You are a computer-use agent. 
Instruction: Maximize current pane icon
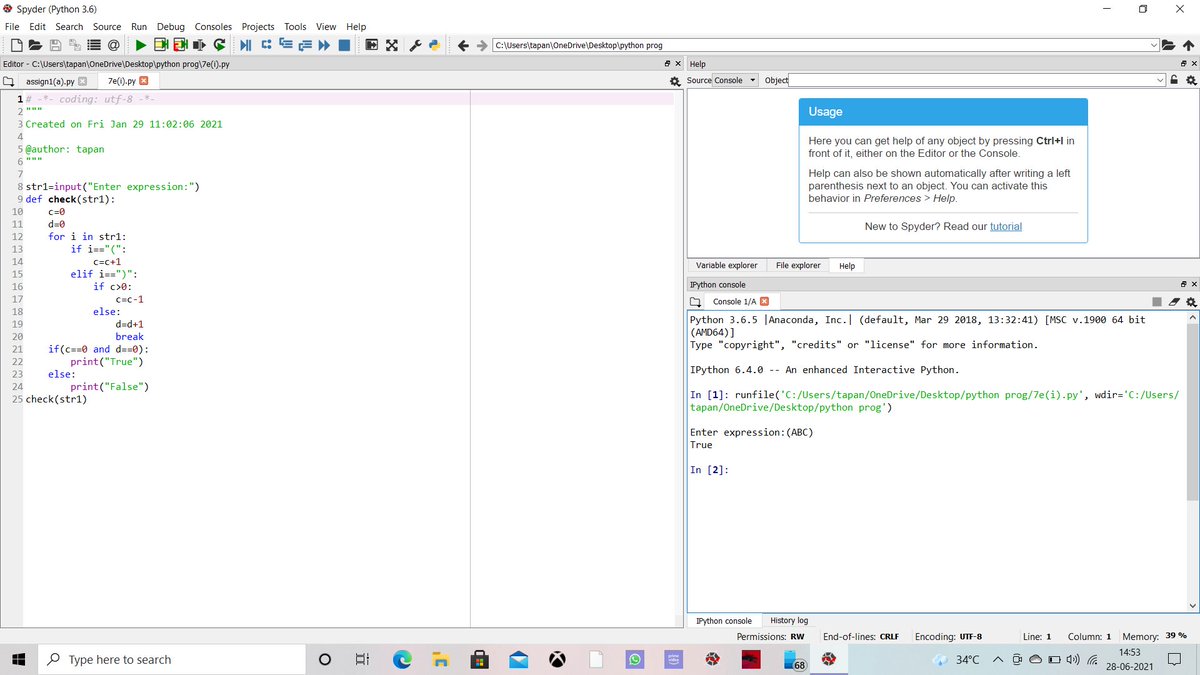pos(371,45)
